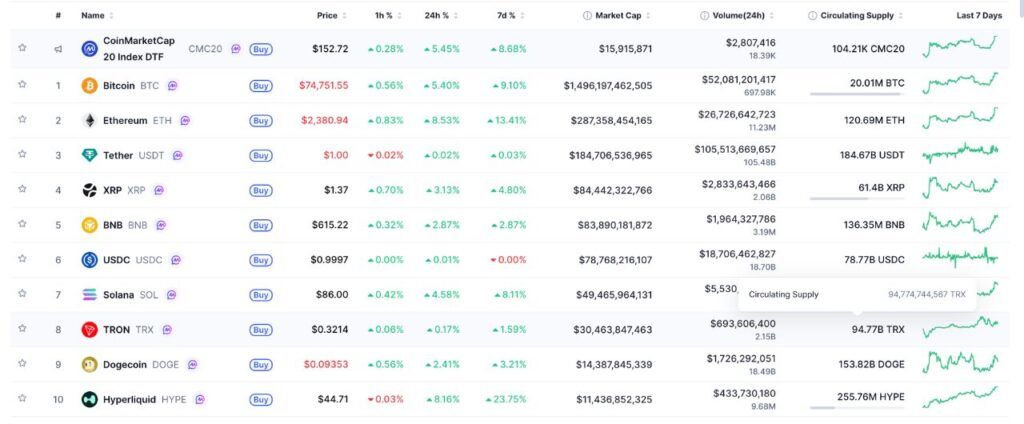Click the Circulating Supply info icon
The image size is (1024, 424).
click(x=812, y=16)
